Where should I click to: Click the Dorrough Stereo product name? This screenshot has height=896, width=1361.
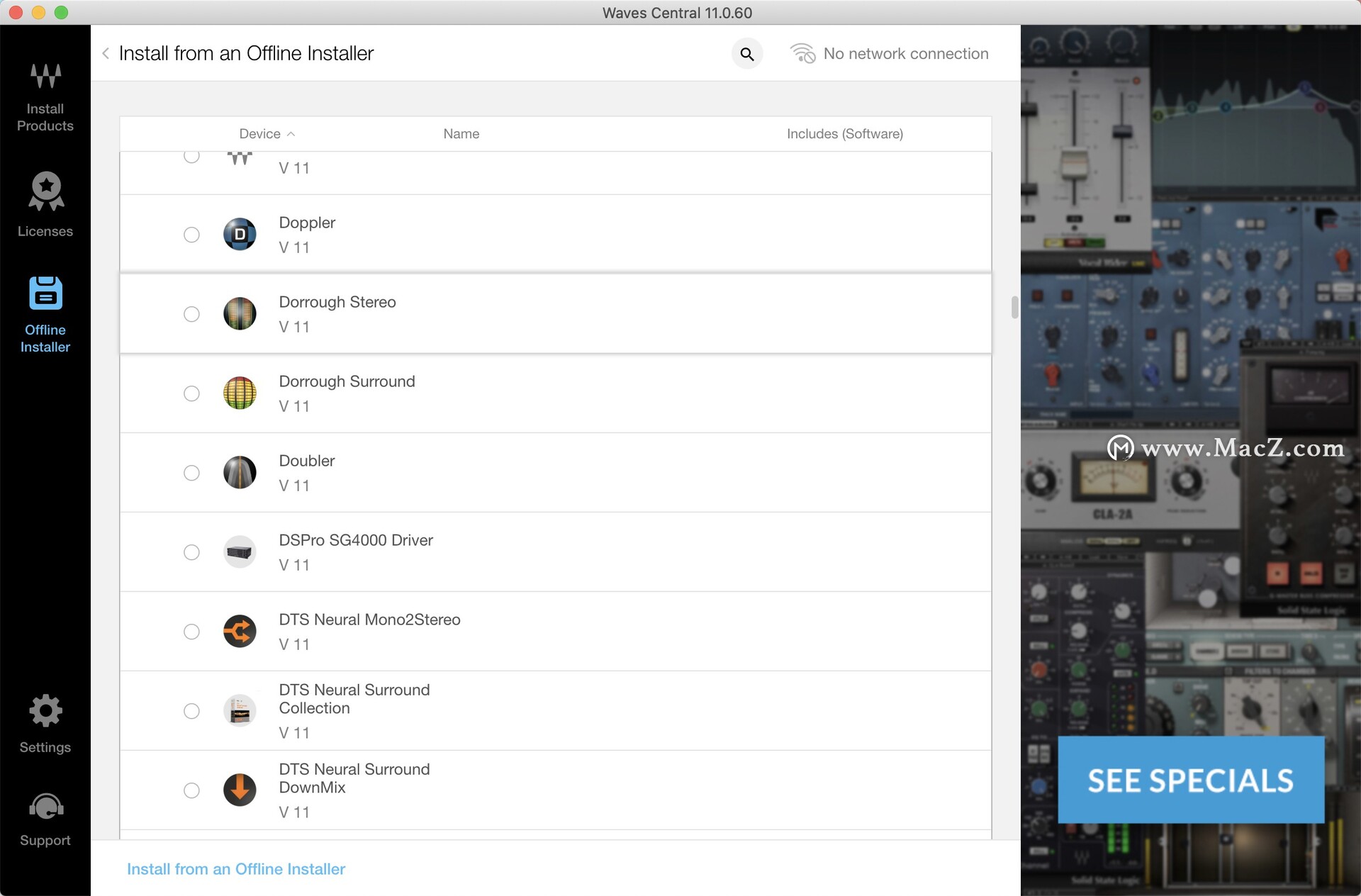[x=337, y=302]
